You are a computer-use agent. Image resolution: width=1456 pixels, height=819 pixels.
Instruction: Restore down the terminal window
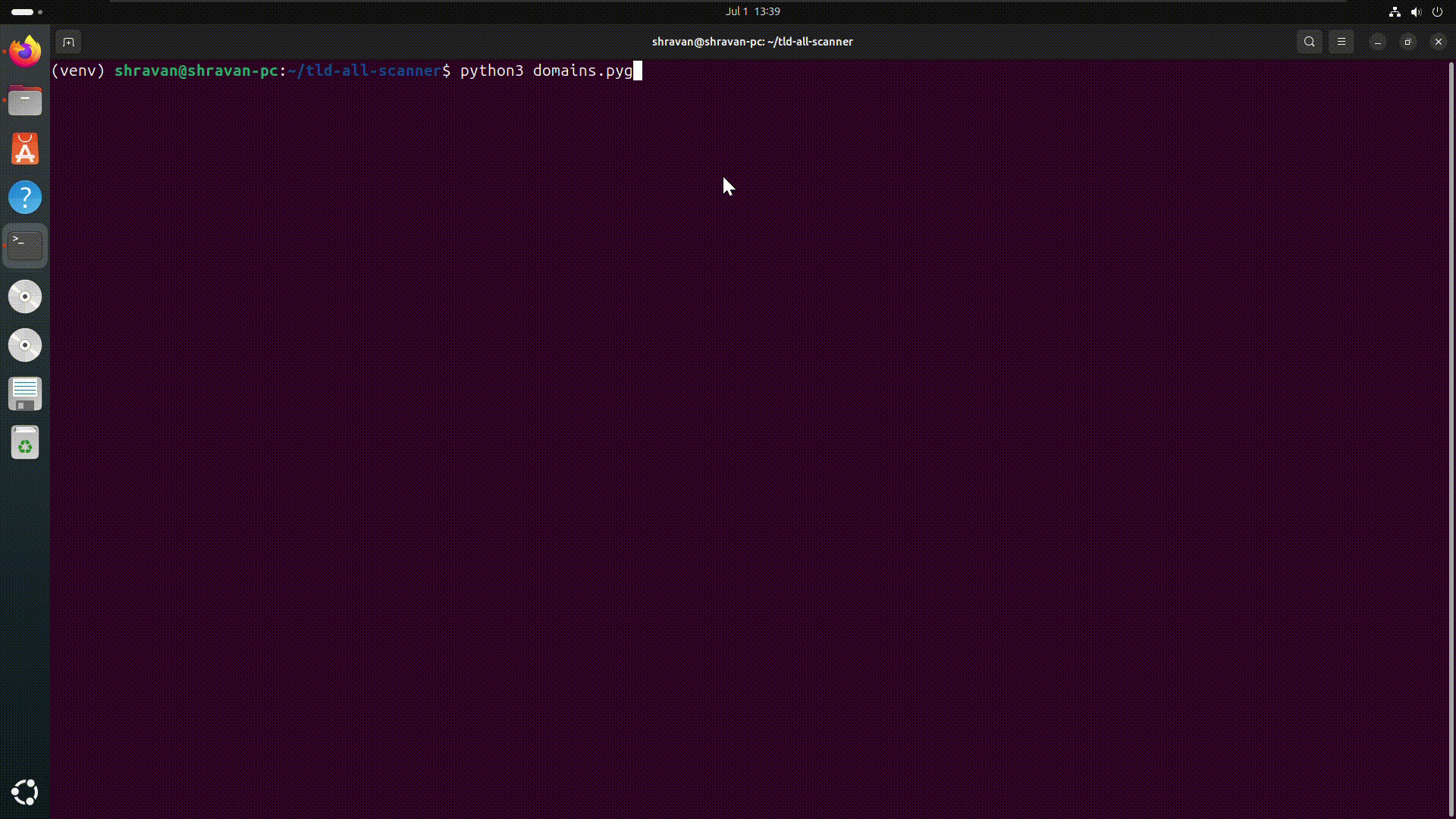(x=1408, y=42)
